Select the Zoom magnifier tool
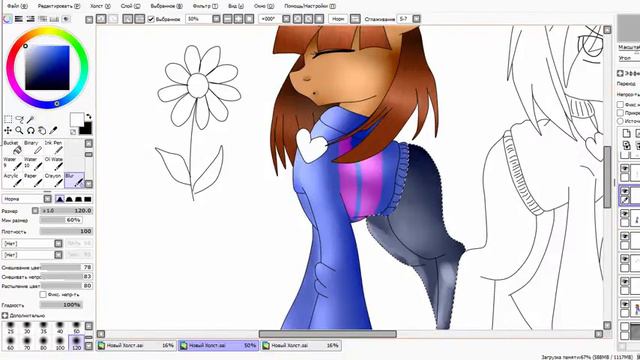The image size is (640, 360). (x=19, y=131)
